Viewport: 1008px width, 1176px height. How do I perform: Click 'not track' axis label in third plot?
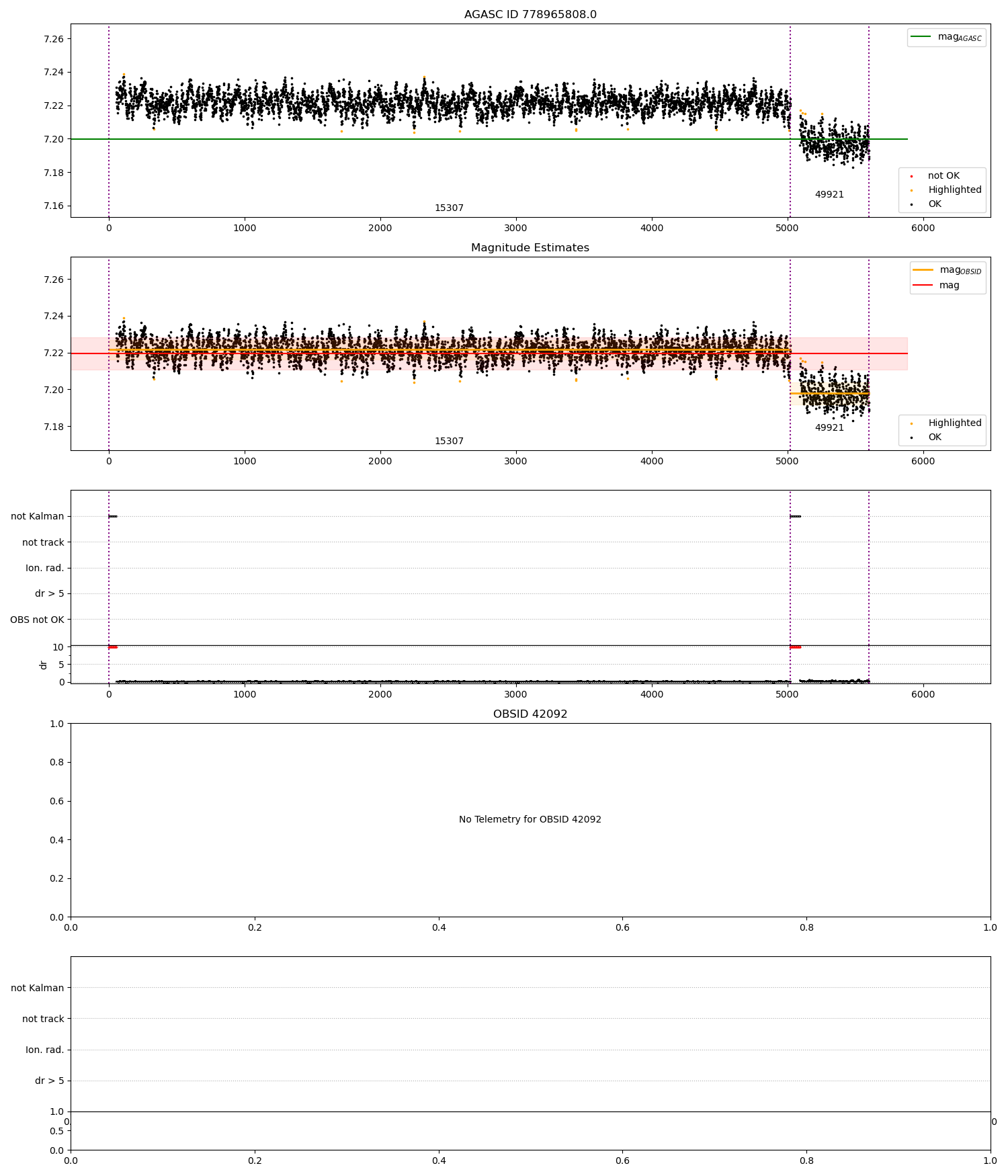click(x=43, y=542)
